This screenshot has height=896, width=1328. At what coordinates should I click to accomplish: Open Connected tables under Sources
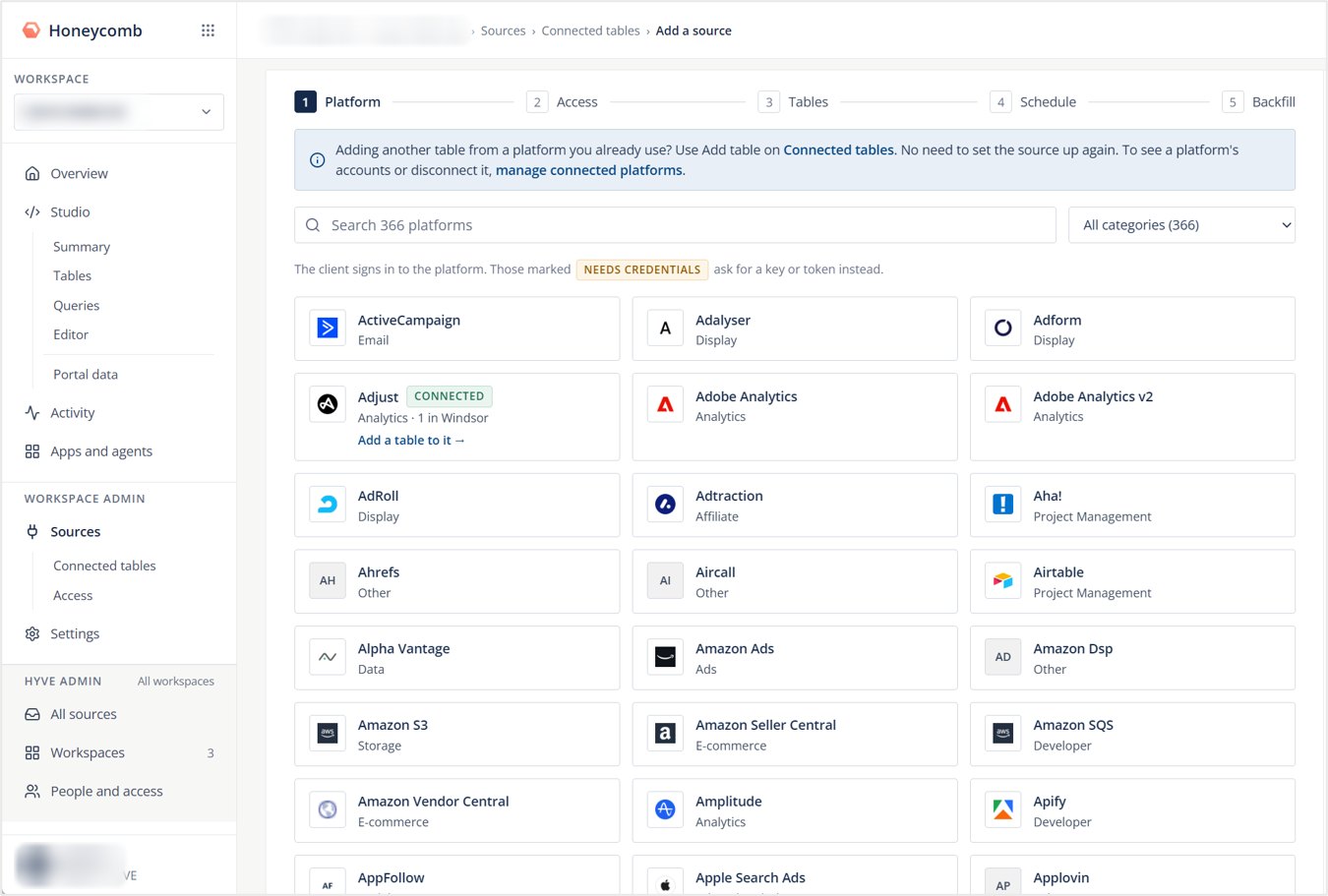tap(104, 567)
